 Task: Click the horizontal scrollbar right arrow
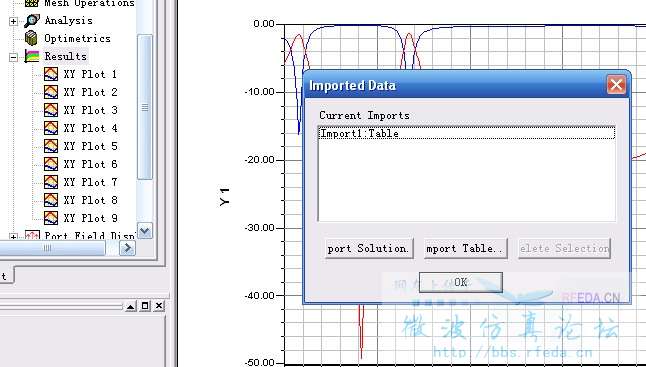[127, 248]
